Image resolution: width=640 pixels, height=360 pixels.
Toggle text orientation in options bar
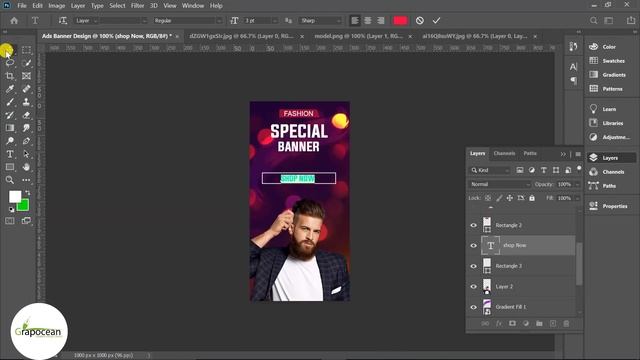tap(62, 20)
